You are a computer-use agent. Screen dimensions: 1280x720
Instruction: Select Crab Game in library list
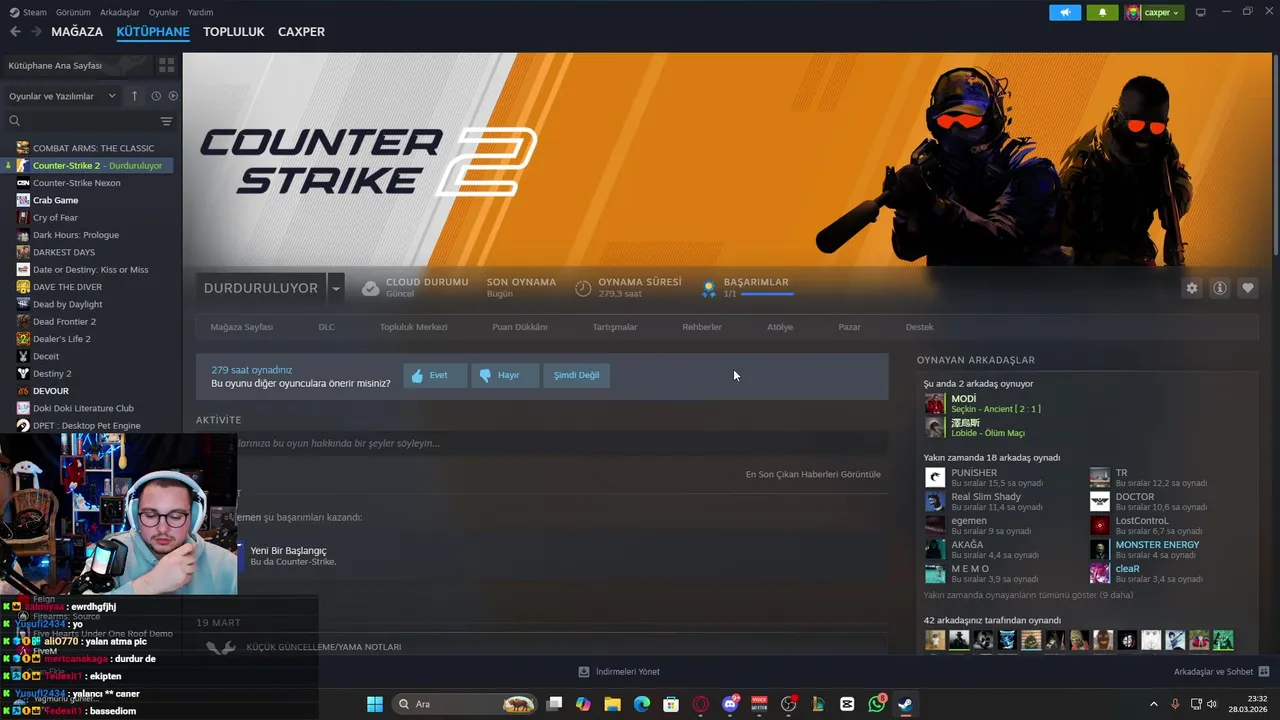[55, 200]
